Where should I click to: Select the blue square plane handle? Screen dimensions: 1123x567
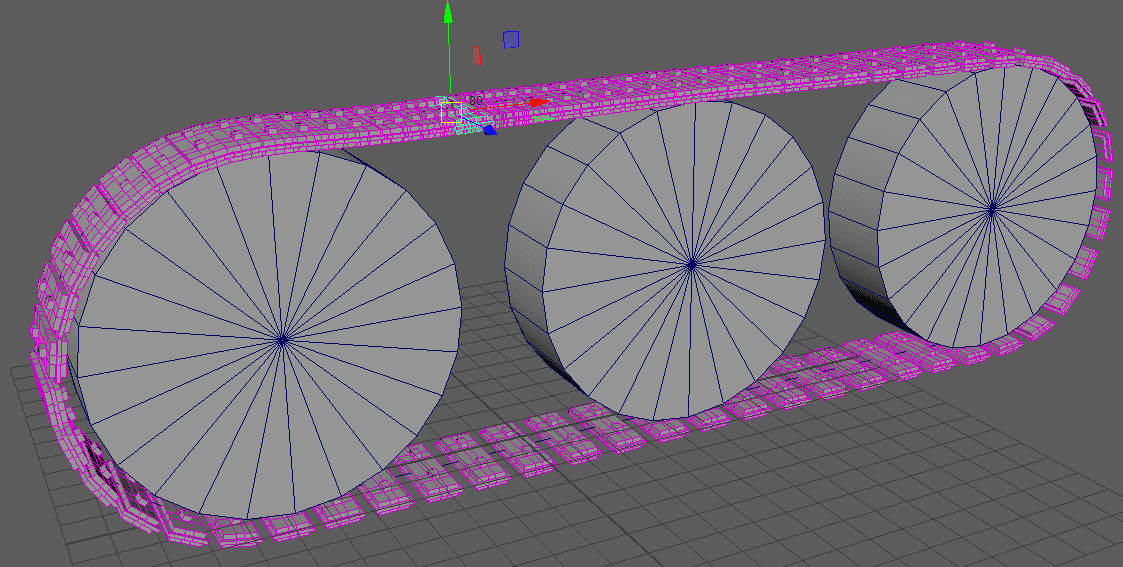pos(511,39)
